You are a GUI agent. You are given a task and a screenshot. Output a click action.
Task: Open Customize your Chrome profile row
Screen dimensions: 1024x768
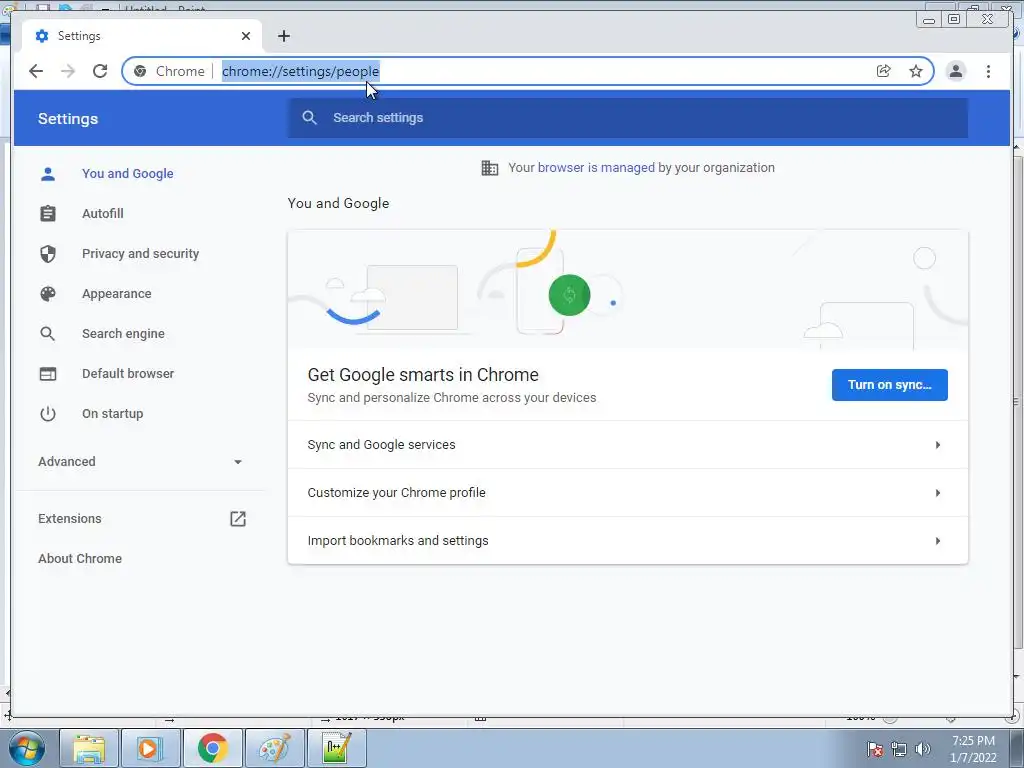coord(628,492)
